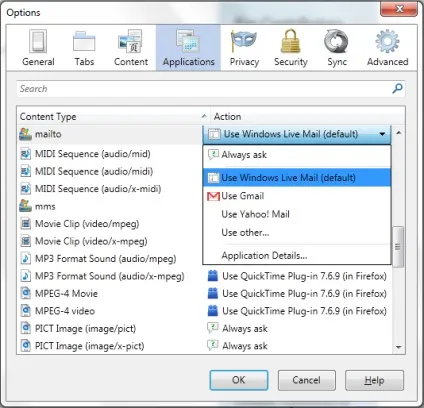Screen dimensions: 424x408
Task: Open the General options panel
Action: click(x=38, y=48)
